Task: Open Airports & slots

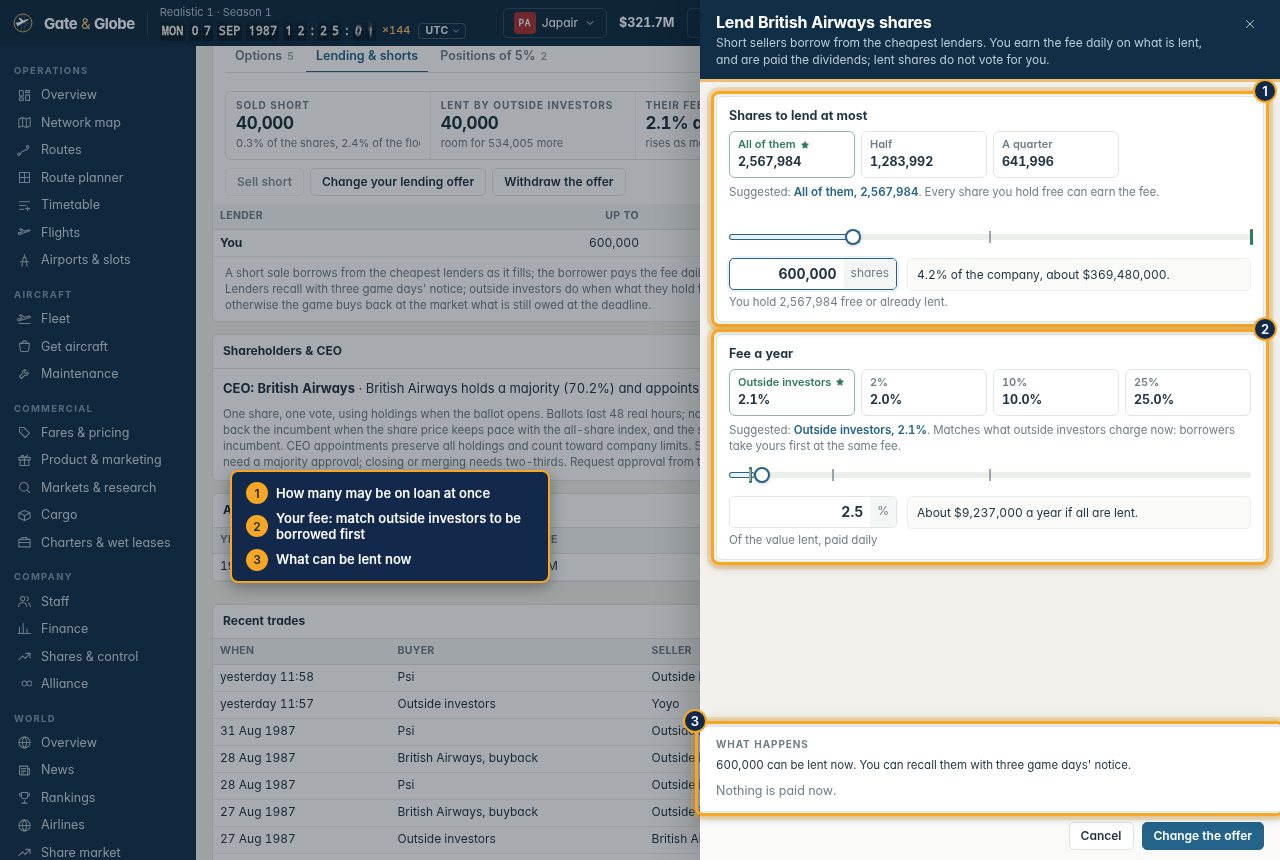Action: pyautogui.click(x=85, y=260)
